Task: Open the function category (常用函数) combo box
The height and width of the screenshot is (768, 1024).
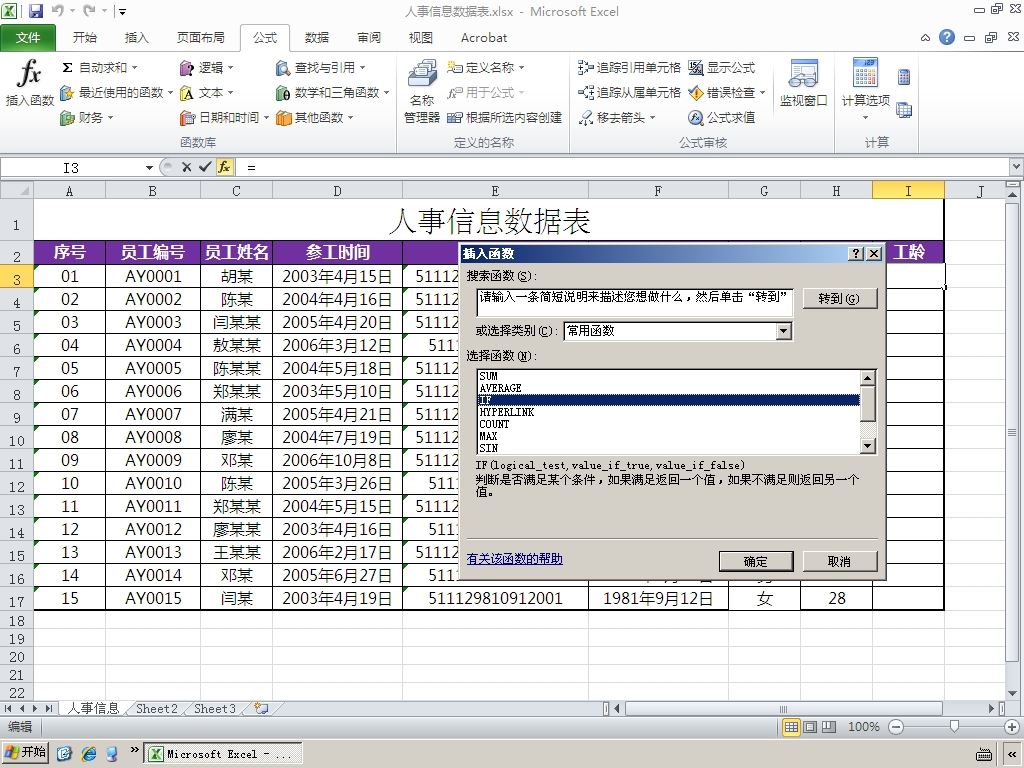Action: pos(677,331)
